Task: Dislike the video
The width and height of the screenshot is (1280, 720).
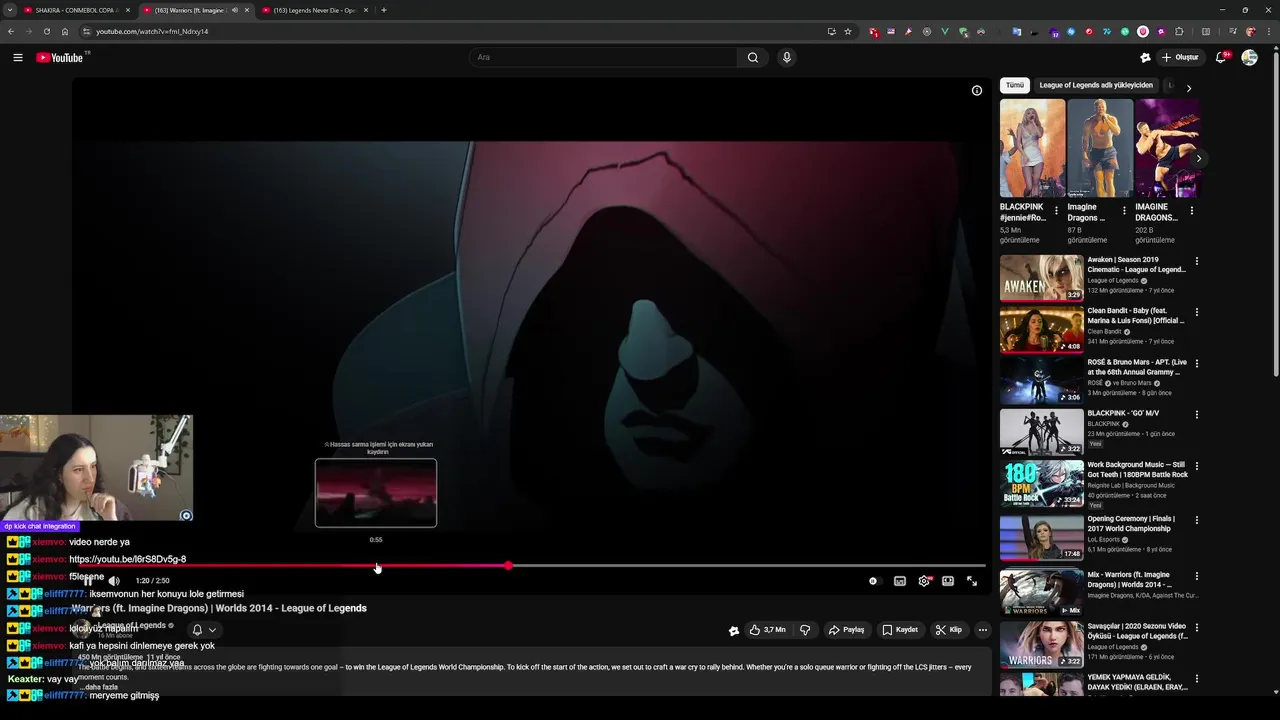Action: 805,630
